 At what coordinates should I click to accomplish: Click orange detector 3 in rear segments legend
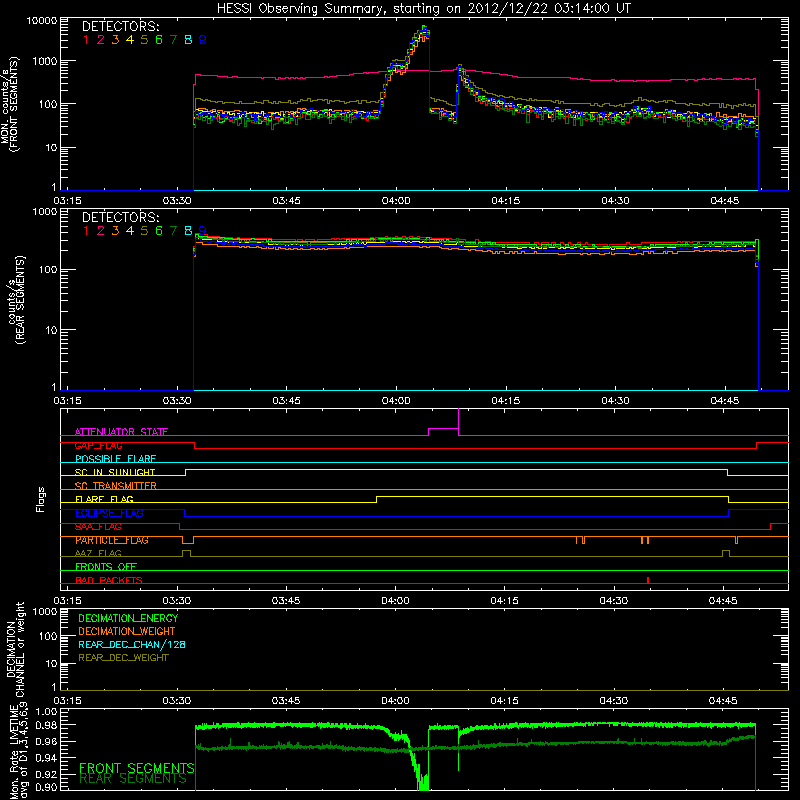pyautogui.click(x=115, y=231)
